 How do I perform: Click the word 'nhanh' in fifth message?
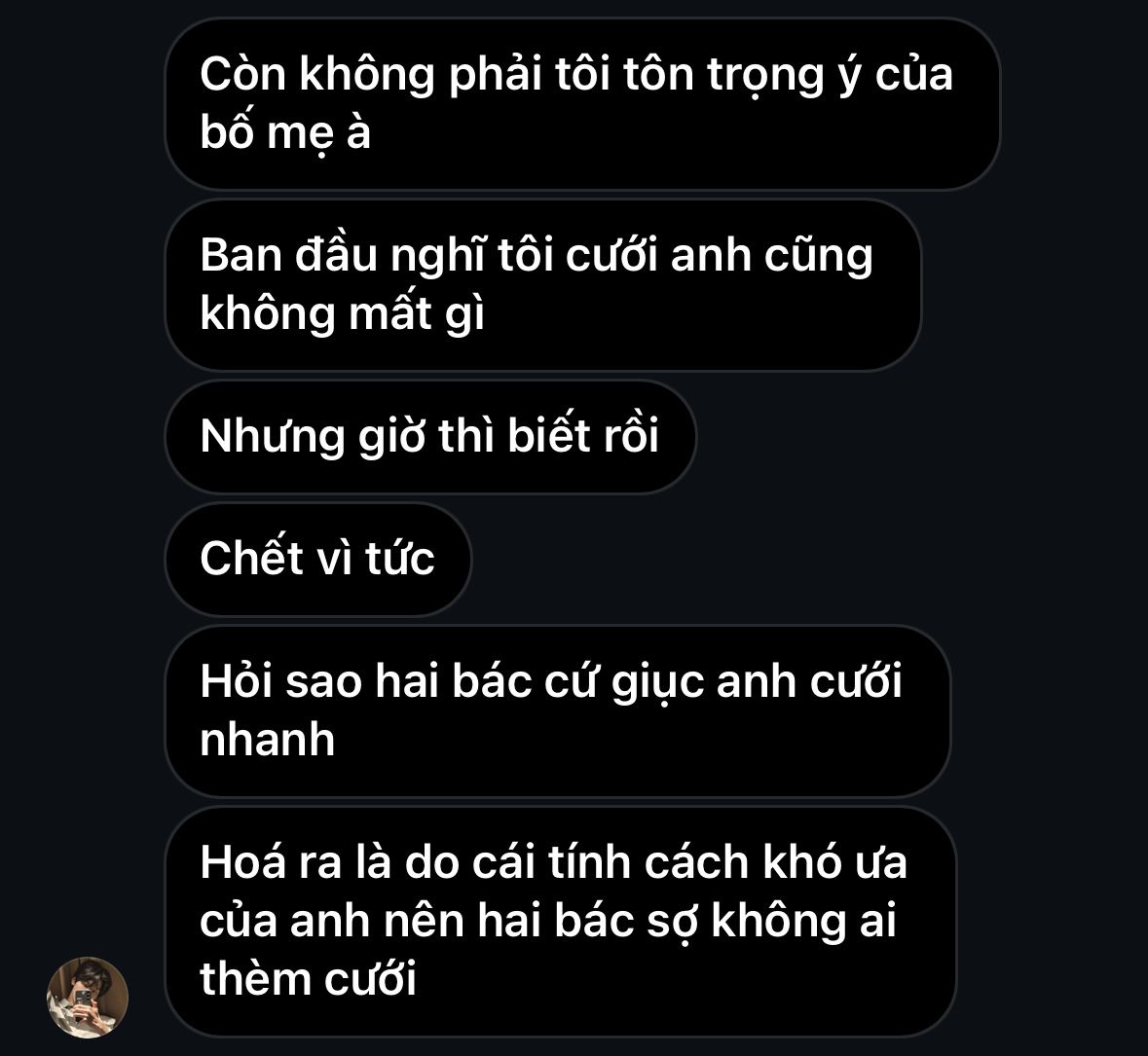[x=267, y=739]
